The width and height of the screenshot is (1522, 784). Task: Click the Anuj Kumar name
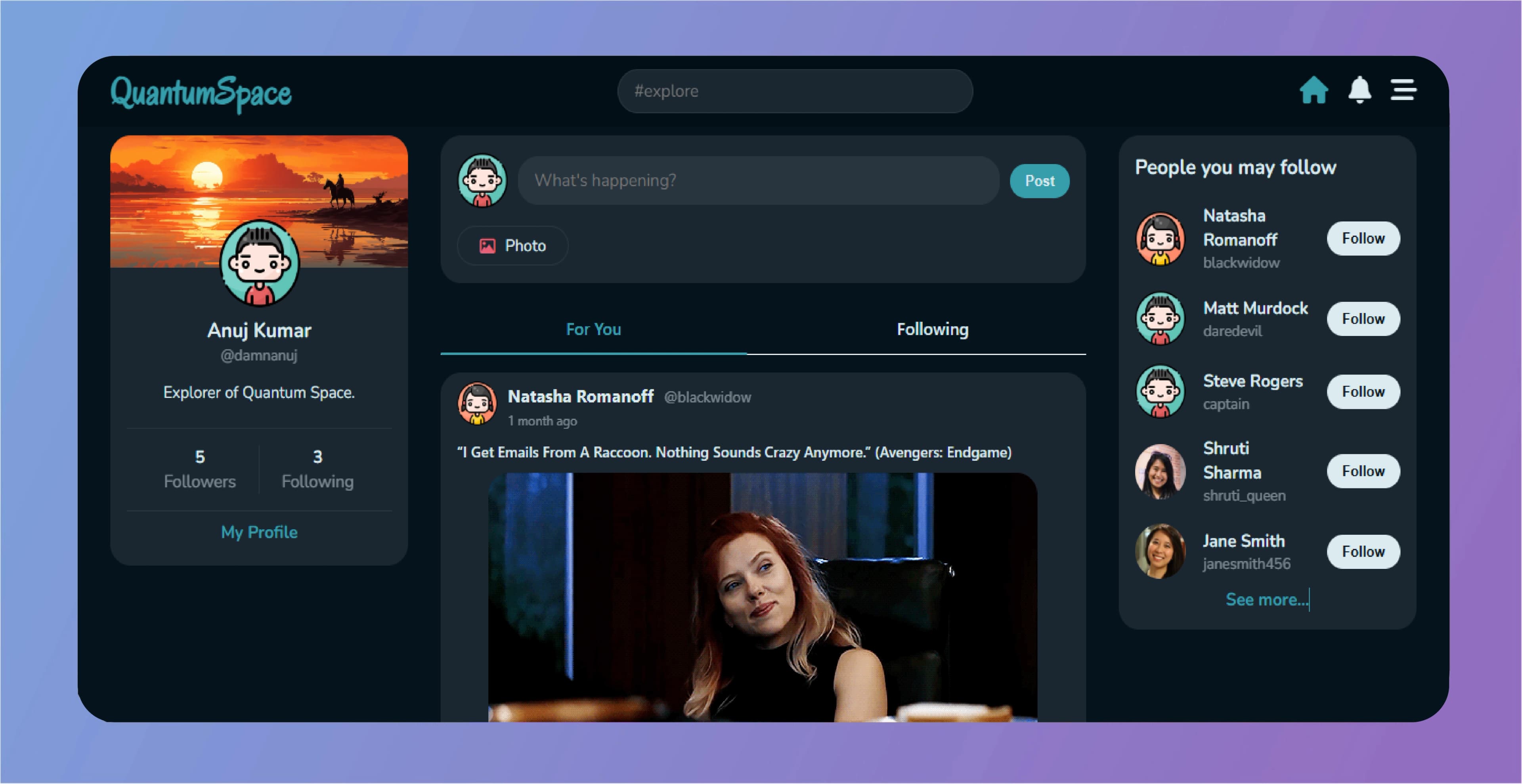pyautogui.click(x=259, y=331)
